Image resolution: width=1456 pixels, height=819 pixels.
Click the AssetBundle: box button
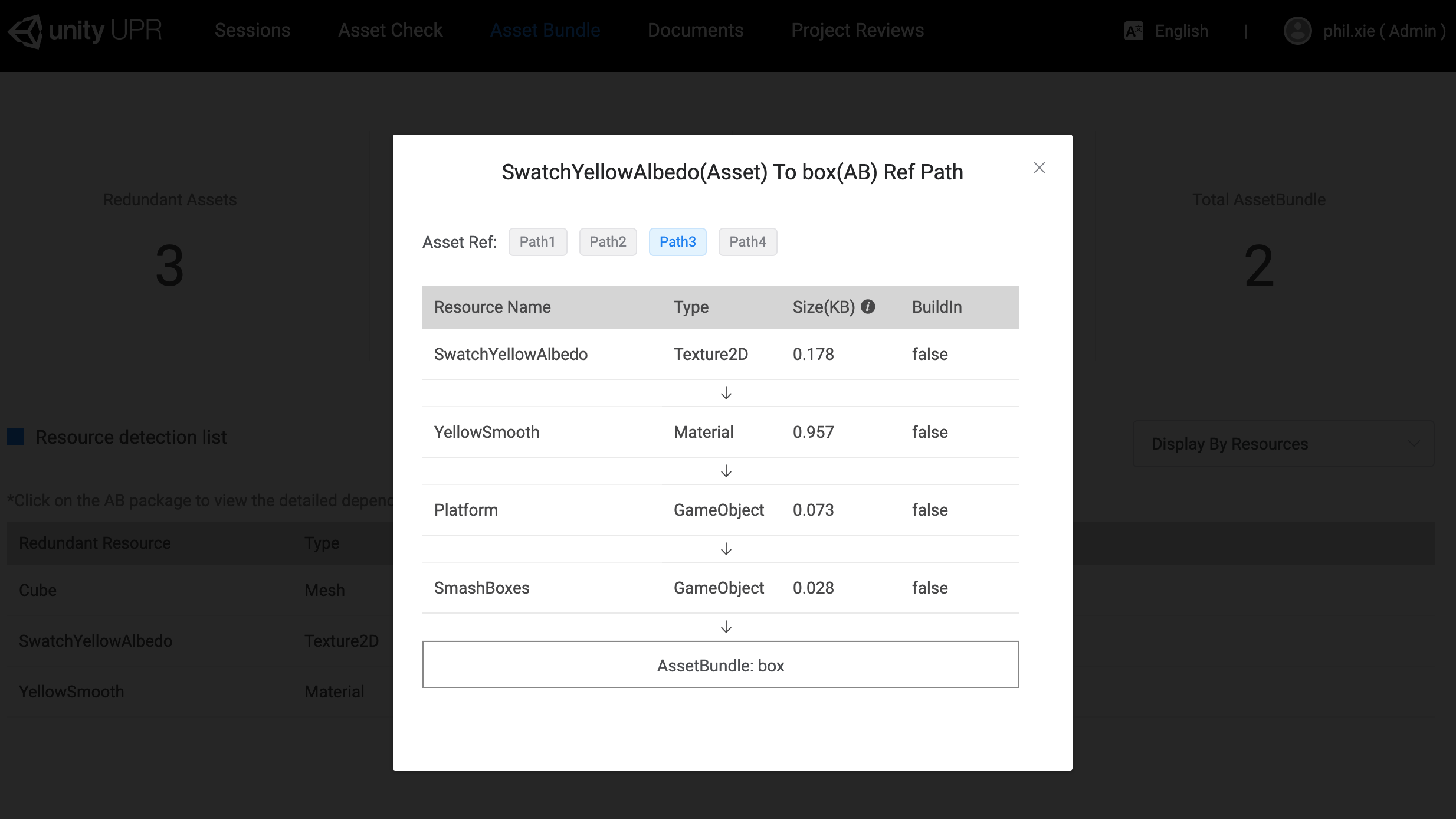[x=720, y=665]
